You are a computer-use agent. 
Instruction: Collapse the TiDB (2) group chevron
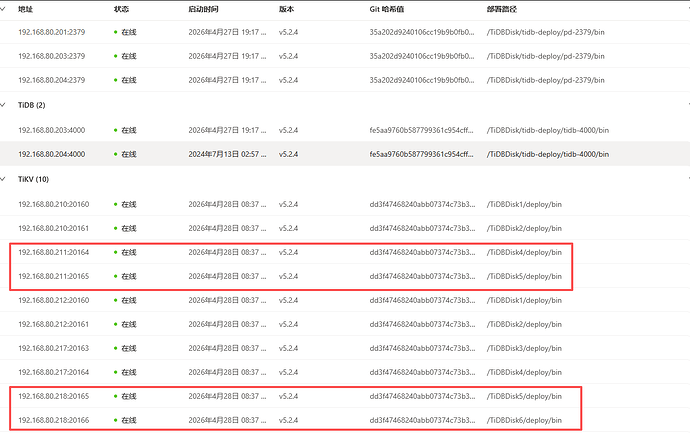tap(3, 105)
